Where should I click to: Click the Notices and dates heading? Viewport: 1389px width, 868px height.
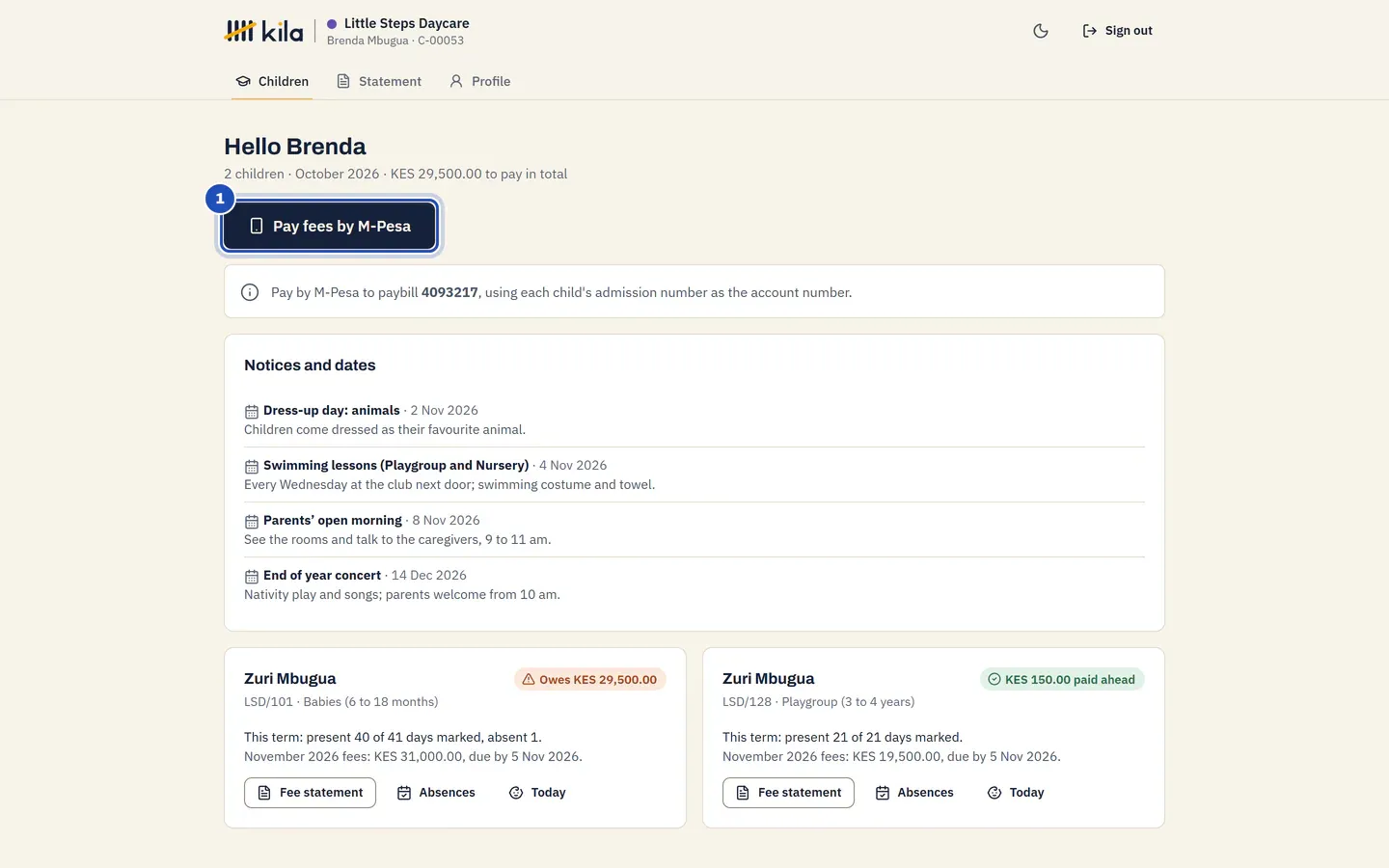click(310, 366)
